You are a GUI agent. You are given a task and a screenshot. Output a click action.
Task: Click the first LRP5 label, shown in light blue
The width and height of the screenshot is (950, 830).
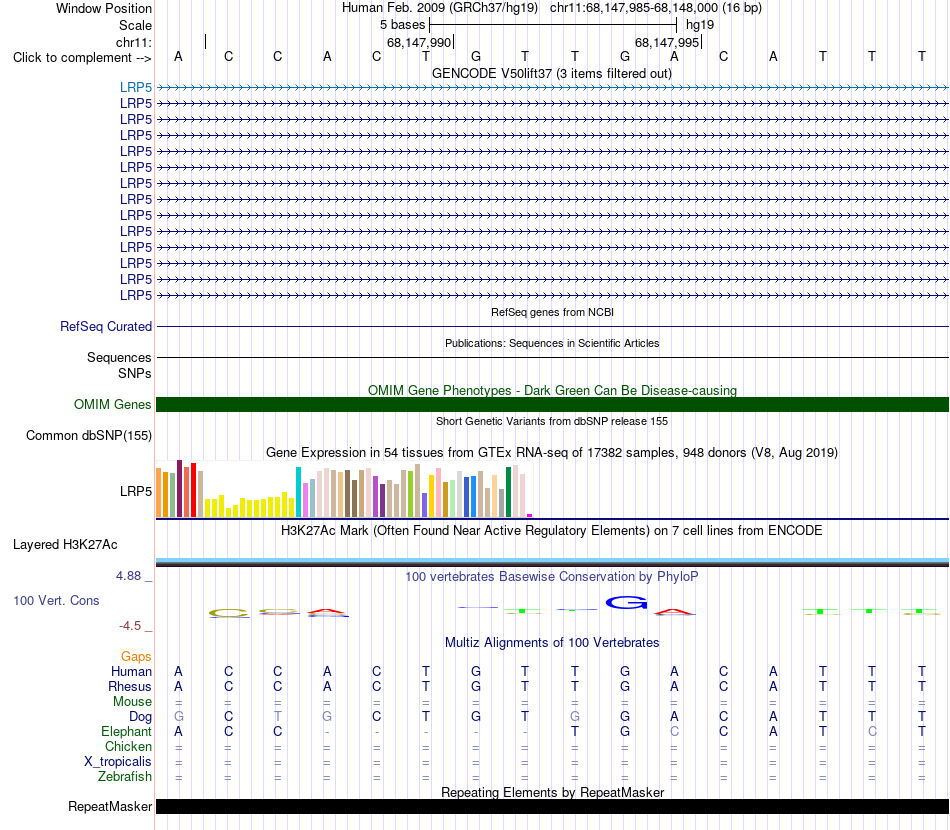pos(136,88)
